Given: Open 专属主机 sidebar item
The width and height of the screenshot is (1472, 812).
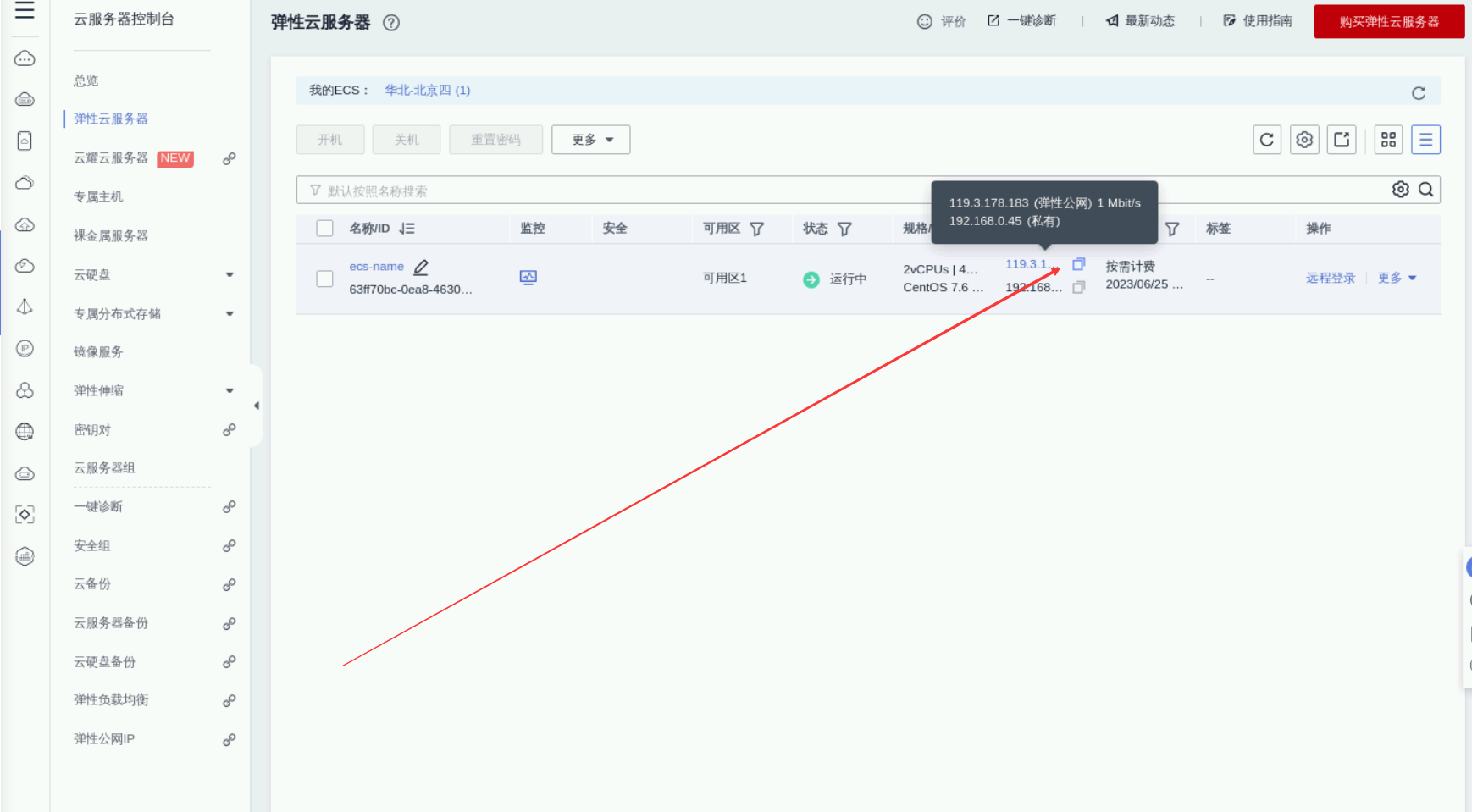Looking at the screenshot, I should click(x=98, y=196).
